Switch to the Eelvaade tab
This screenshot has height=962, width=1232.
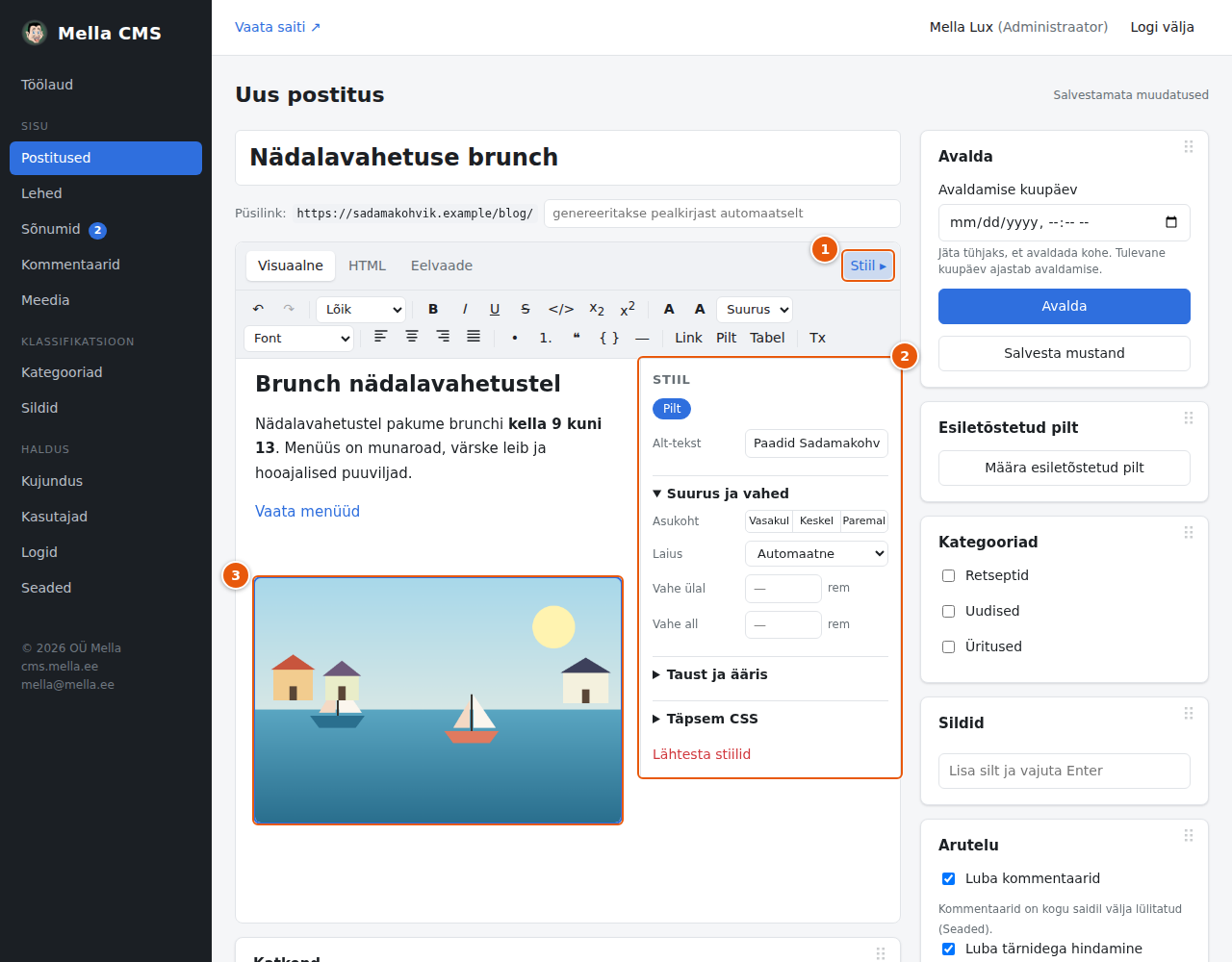point(442,266)
